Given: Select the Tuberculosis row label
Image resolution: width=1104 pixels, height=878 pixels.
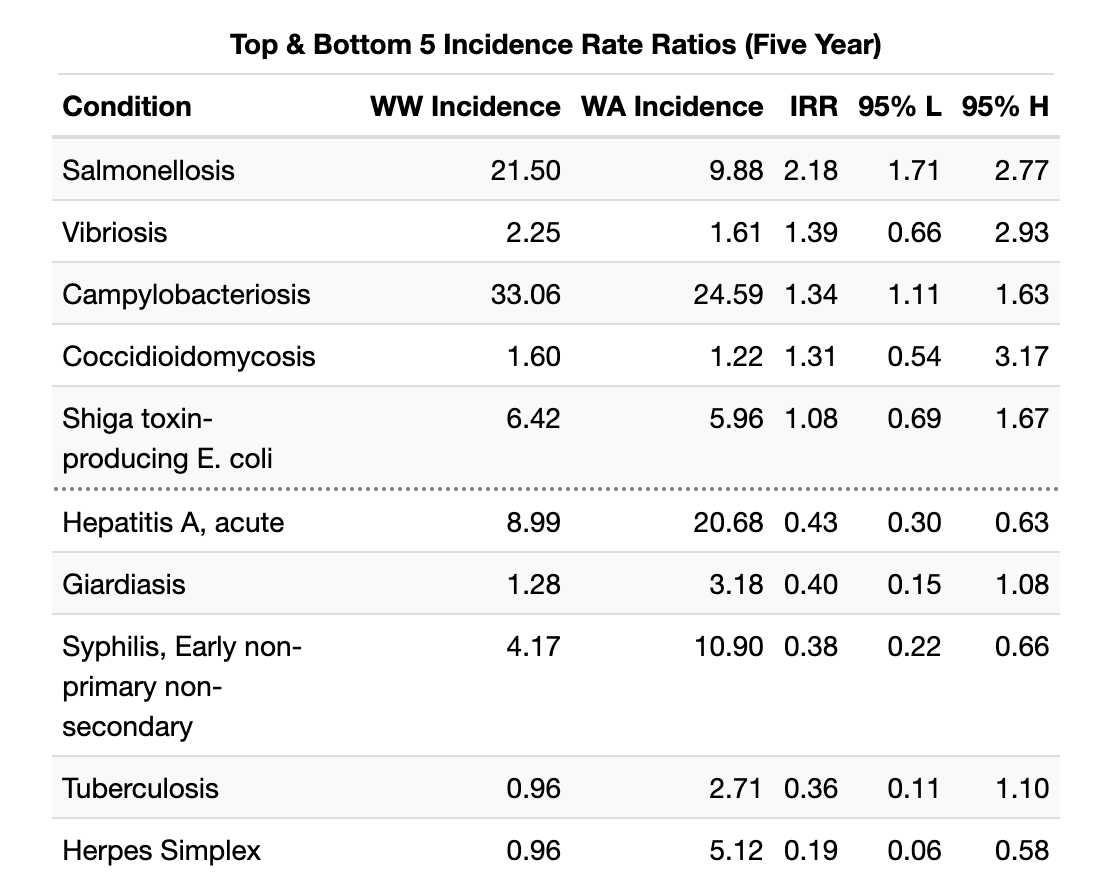Looking at the screenshot, I should [x=140, y=788].
